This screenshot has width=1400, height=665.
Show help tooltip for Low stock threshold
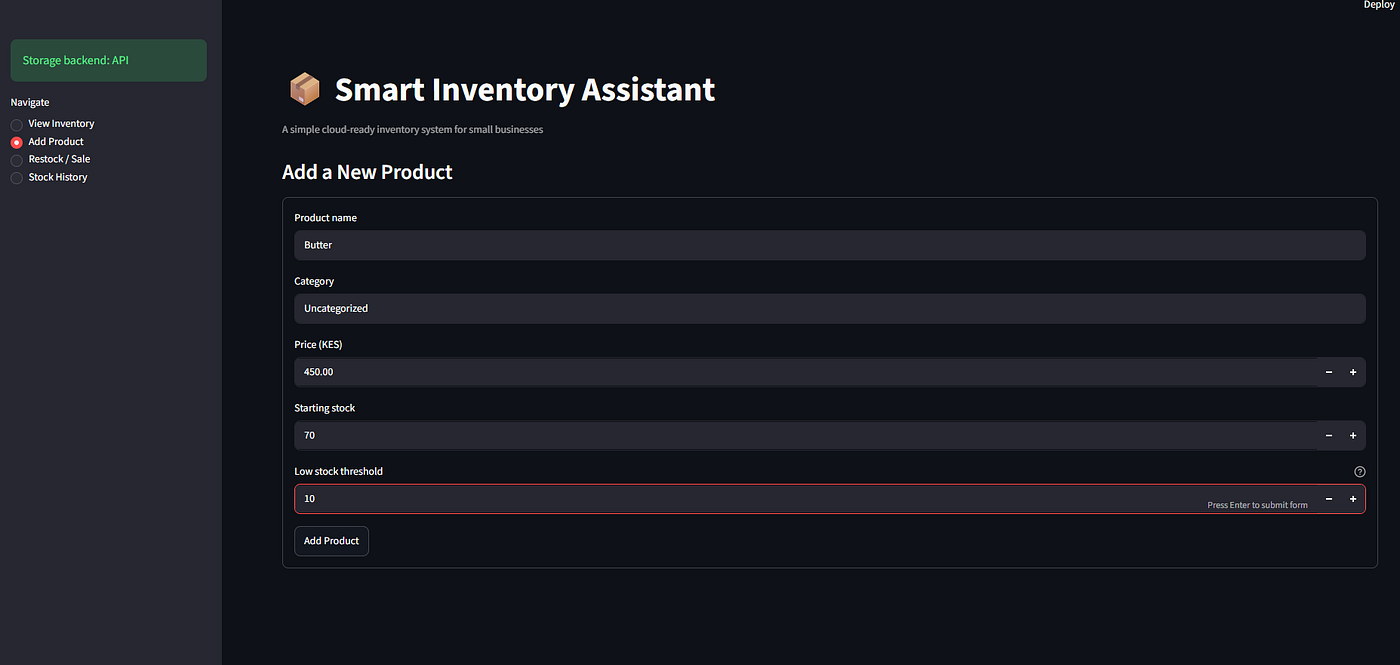(1359, 472)
